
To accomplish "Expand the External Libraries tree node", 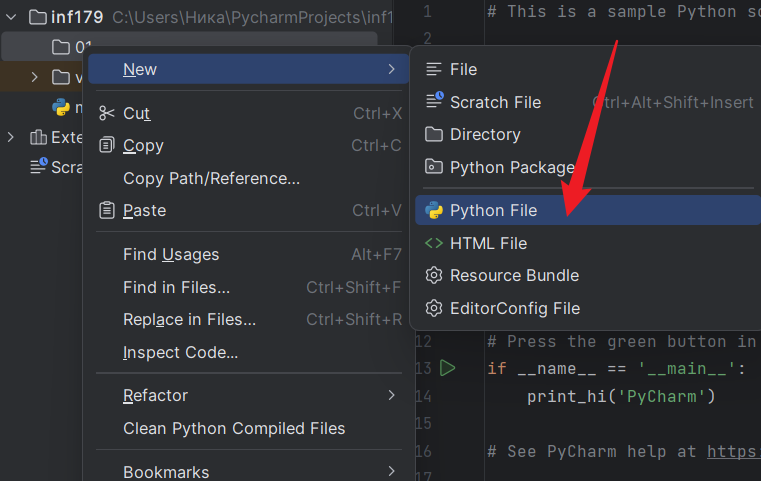I will point(12,137).
